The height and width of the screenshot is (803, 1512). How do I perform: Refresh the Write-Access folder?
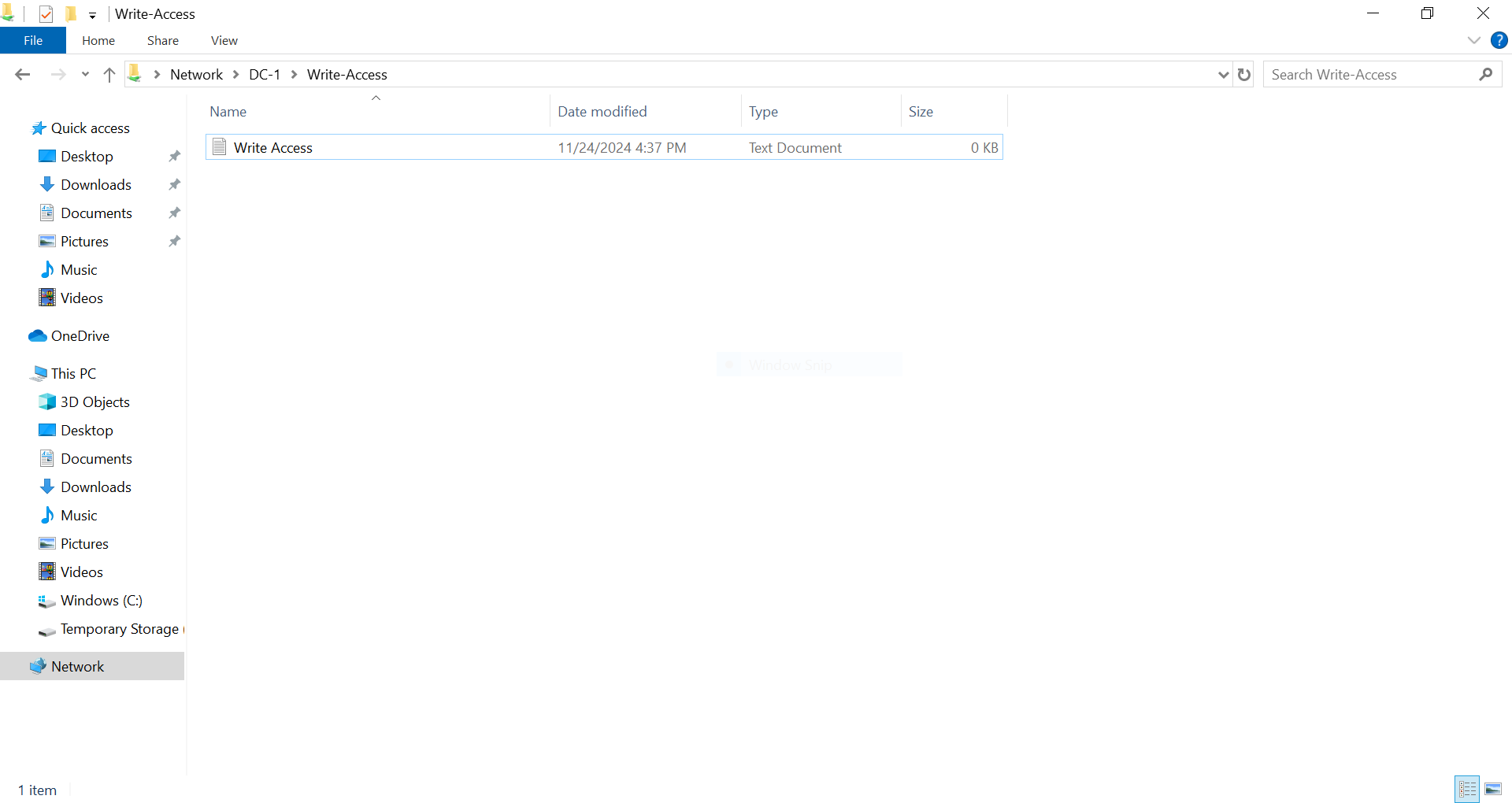pos(1244,75)
